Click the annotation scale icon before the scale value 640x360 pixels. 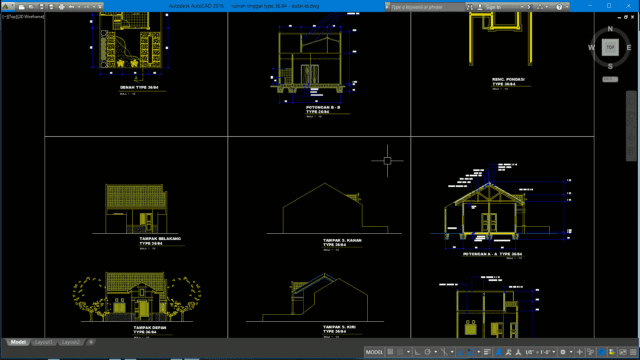coord(518,352)
